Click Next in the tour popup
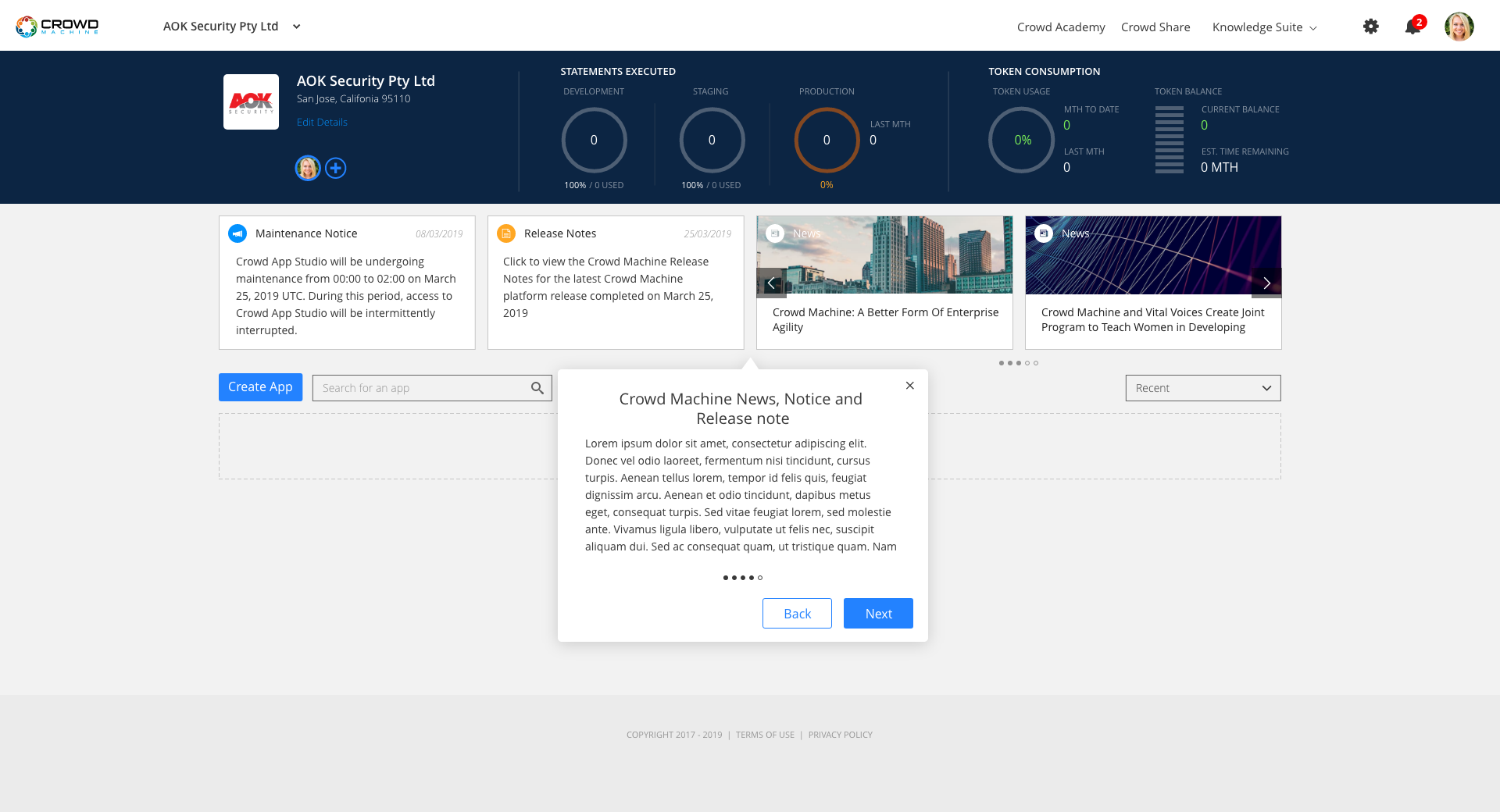 coord(878,614)
